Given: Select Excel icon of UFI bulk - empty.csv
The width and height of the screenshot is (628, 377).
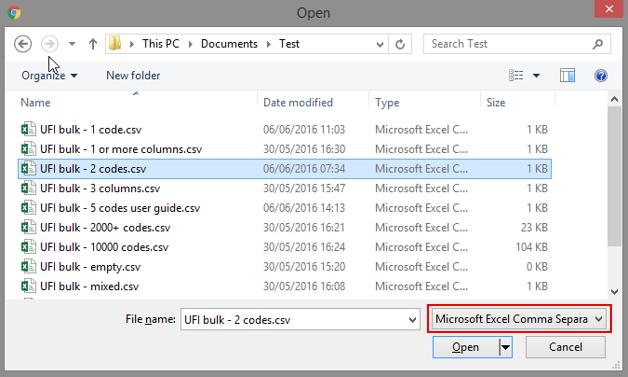Looking at the screenshot, I should (28, 267).
